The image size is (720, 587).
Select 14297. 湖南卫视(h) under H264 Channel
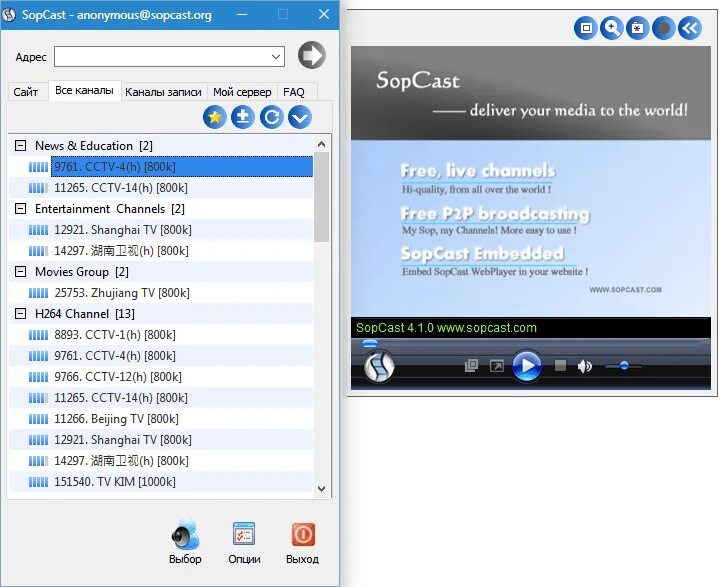(x=161, y=461)
